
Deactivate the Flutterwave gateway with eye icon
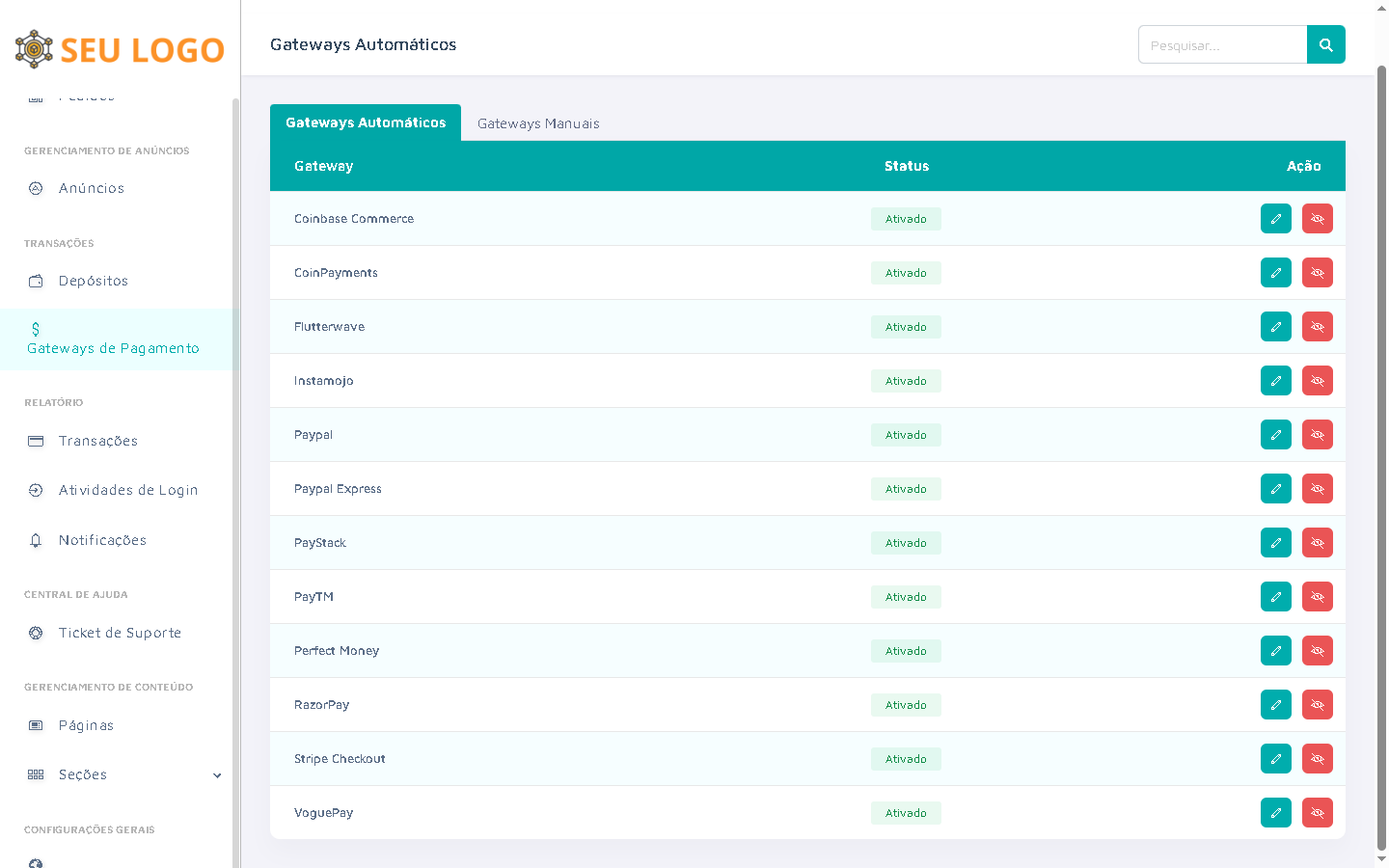tap(1317, 327)
